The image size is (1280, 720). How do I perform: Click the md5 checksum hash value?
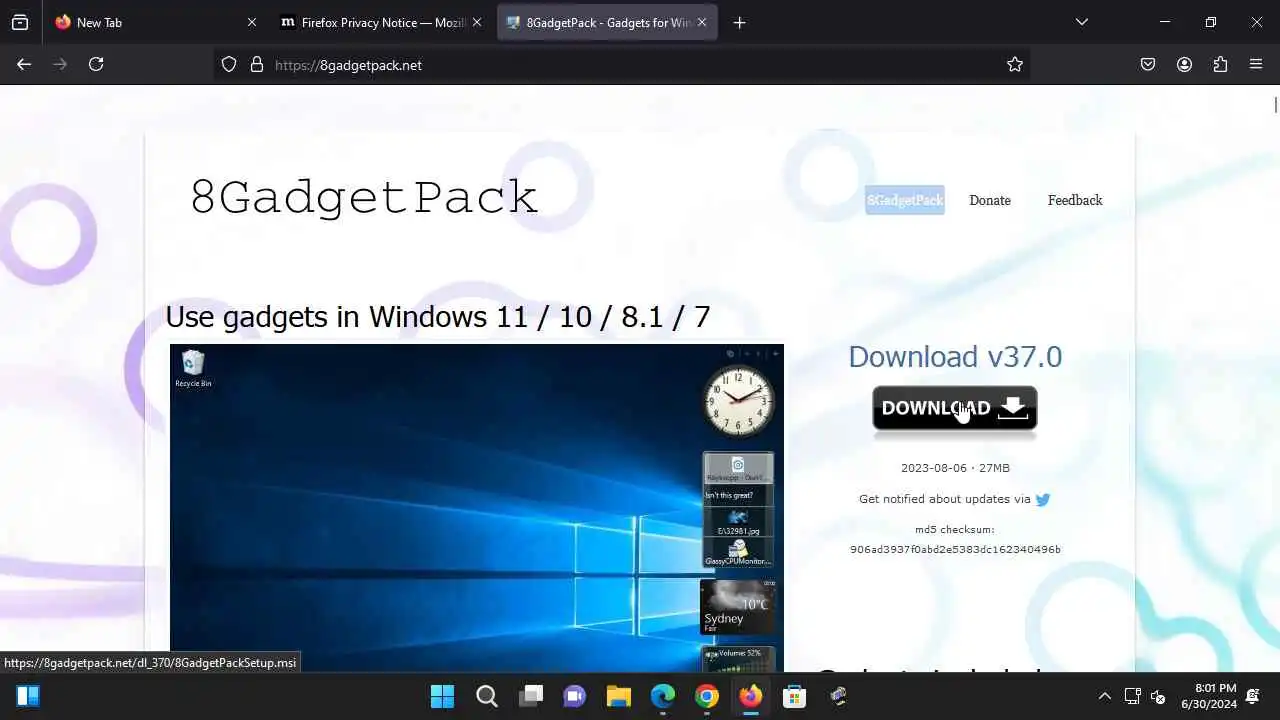955,549
